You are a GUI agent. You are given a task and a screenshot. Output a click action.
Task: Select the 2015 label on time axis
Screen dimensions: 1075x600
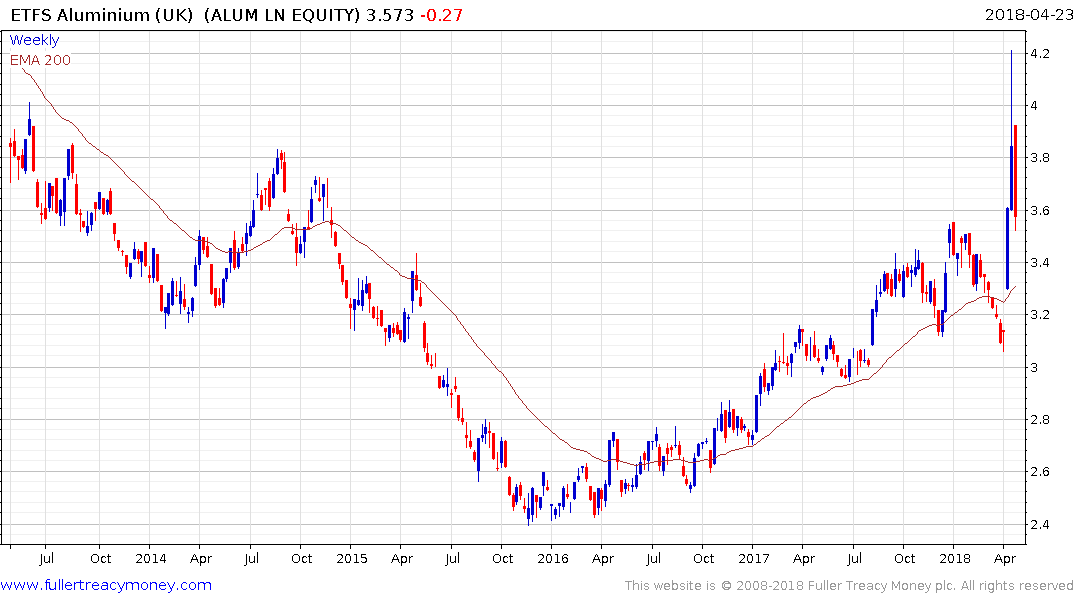pyautogui.click(x=352, y=558)
